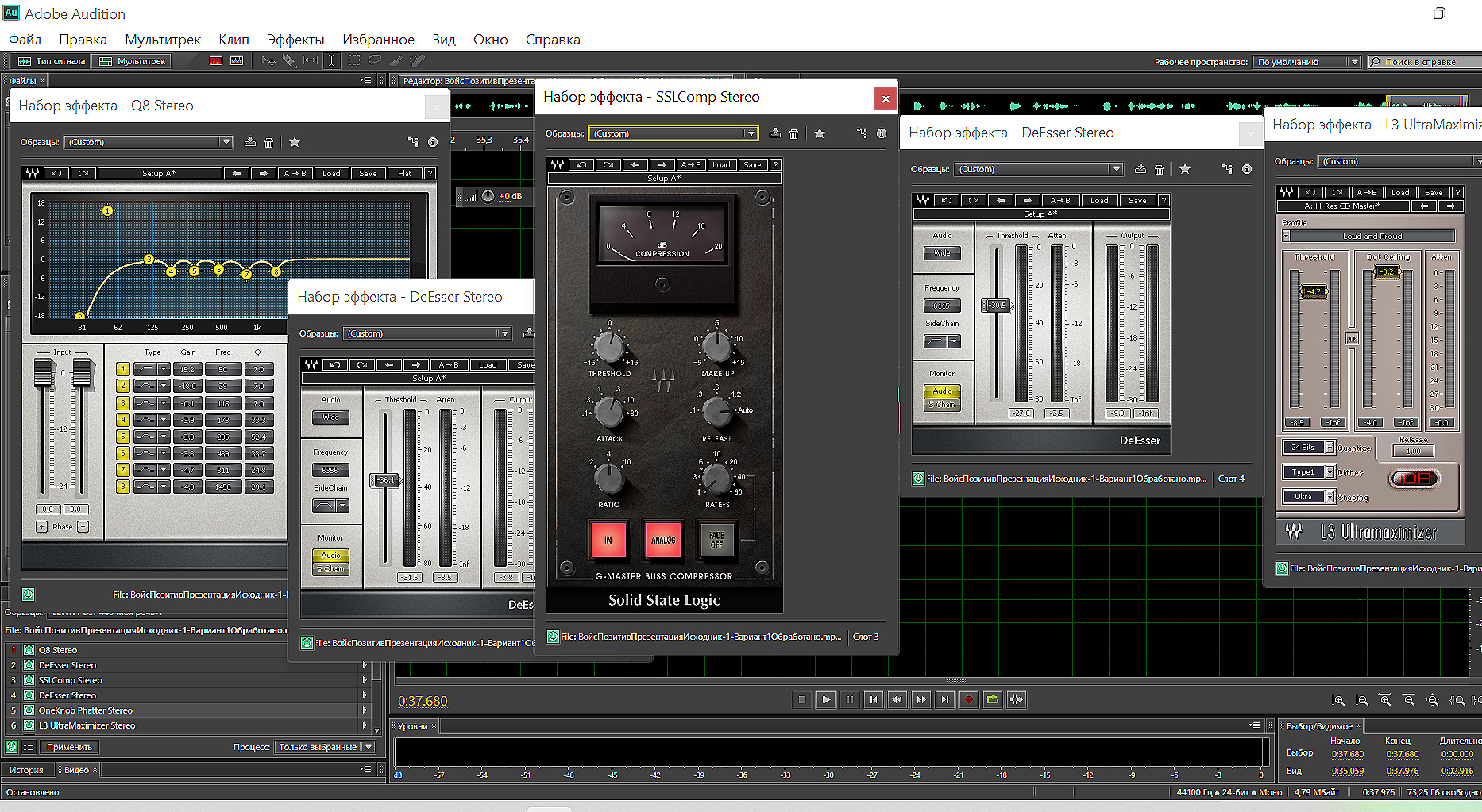
Task: Click the Flat button in Q8 equalizer
Action: coord(404,173)
